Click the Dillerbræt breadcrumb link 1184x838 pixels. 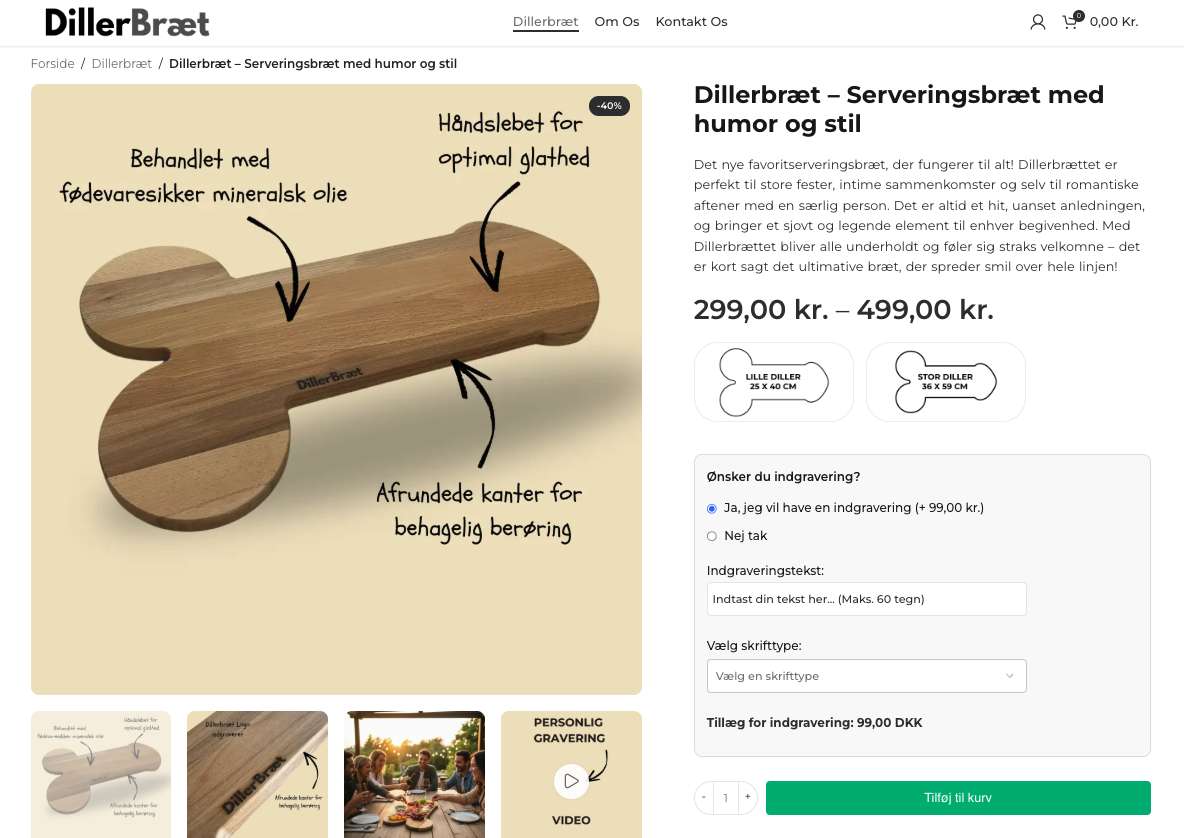tap(122, 64)
